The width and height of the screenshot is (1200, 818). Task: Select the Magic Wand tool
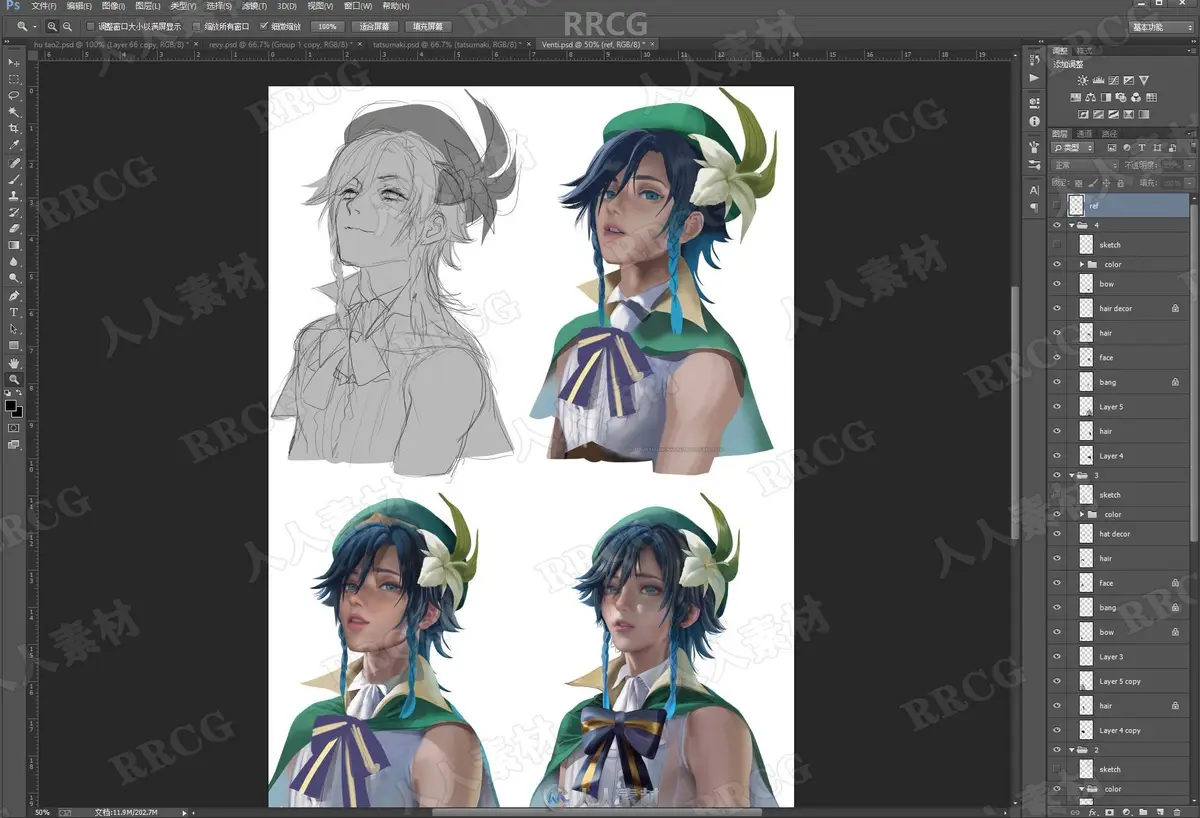(14, 112)
